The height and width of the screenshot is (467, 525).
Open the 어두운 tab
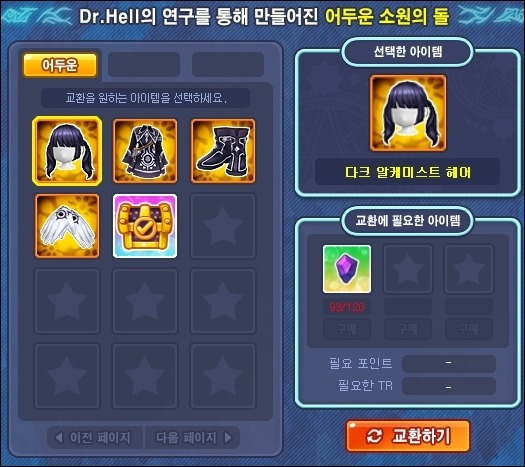(x=60, y=65)
